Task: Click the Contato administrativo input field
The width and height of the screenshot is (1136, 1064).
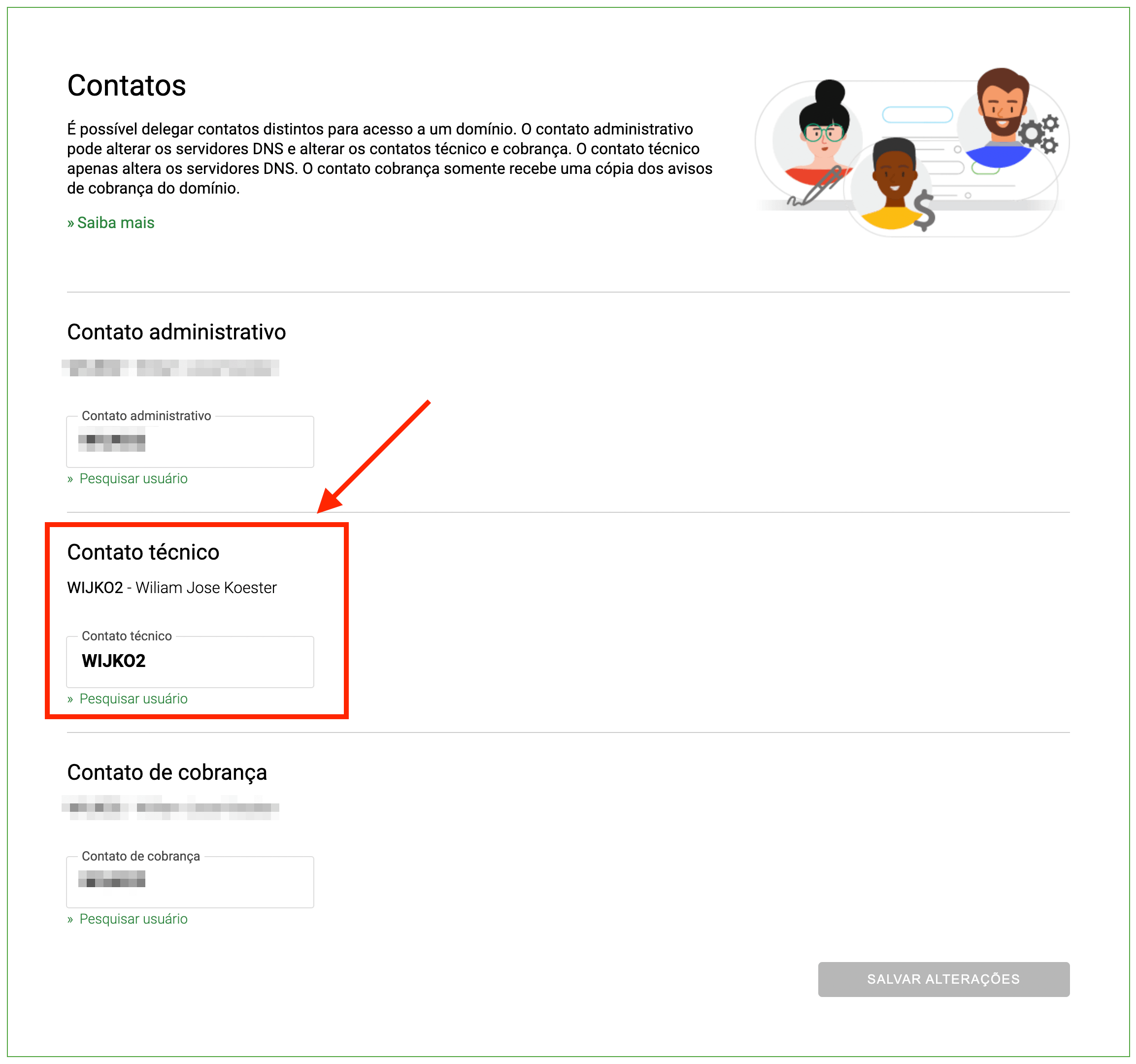Action: pos(190,442)
